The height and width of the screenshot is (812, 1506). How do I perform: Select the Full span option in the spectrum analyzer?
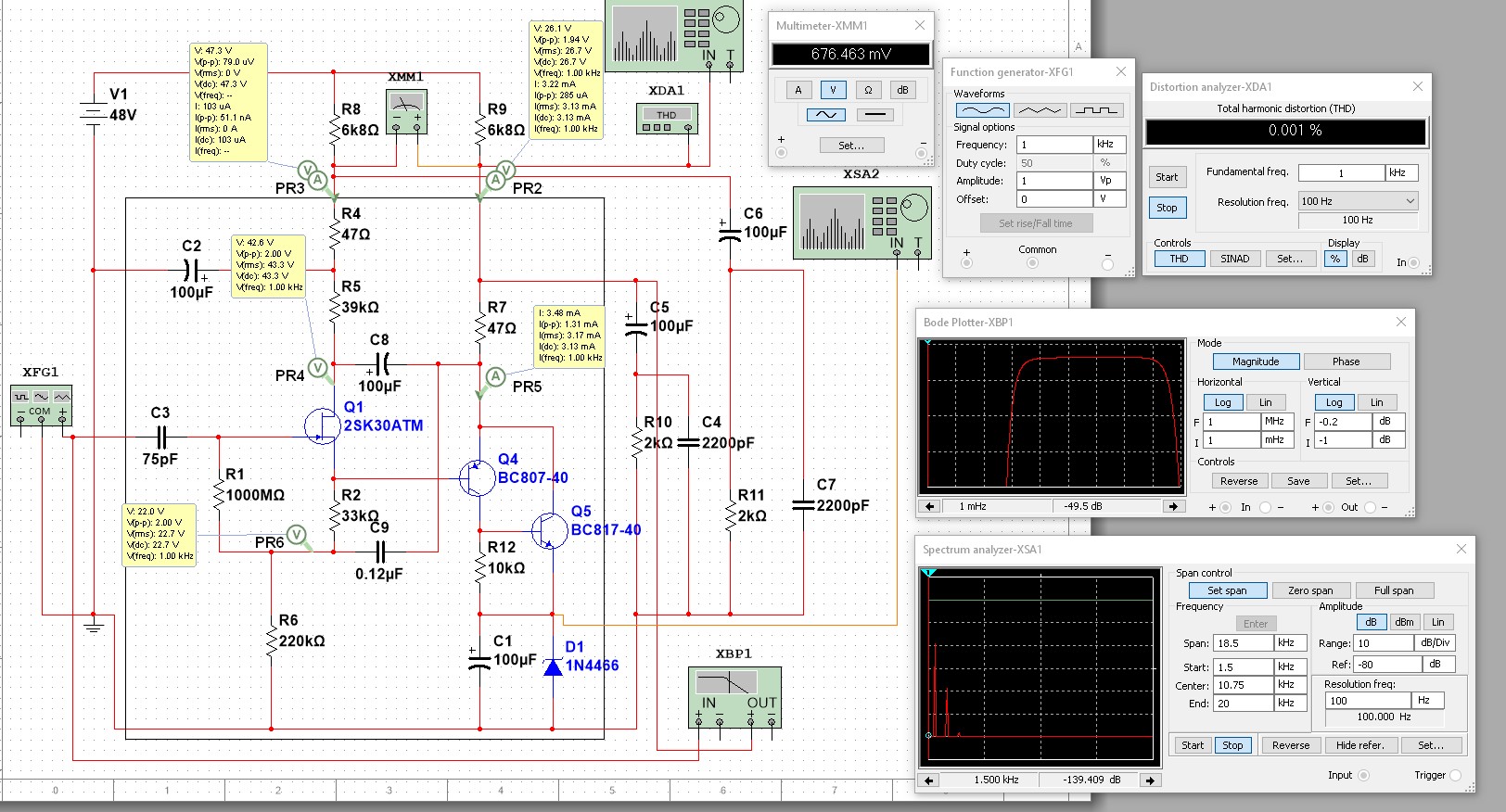pyautogui.click(x=1393, y=590)
